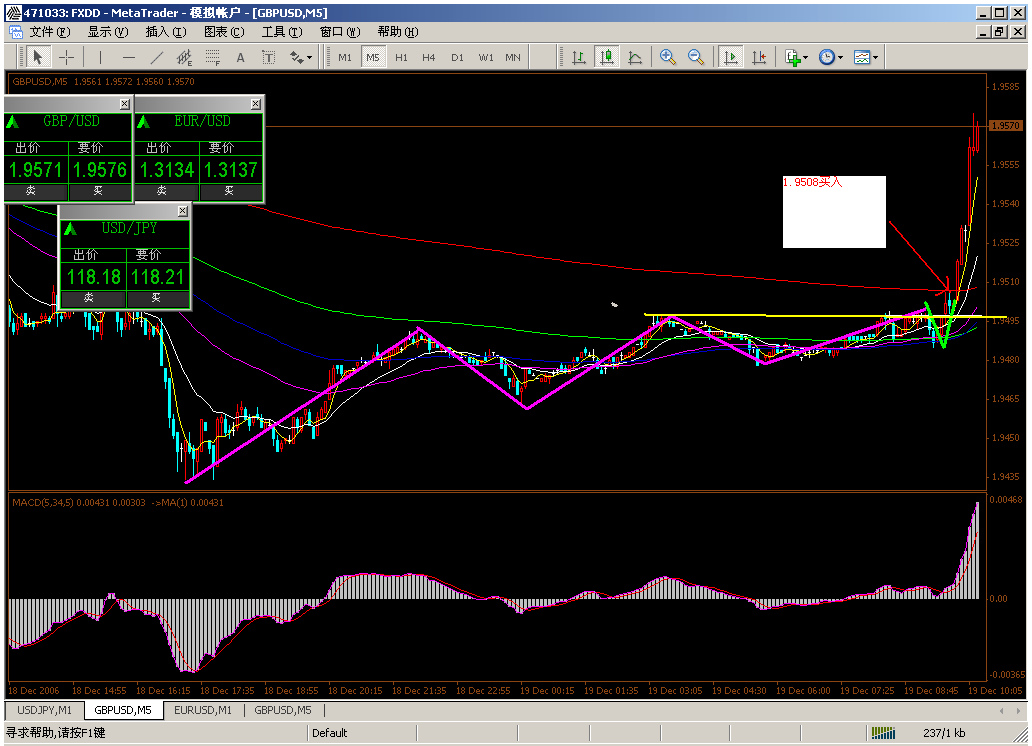The width and height of the screenshot is (1032, 746).
Task: Select the first GBPUSD,M5 chart tab
Action: 123,710
